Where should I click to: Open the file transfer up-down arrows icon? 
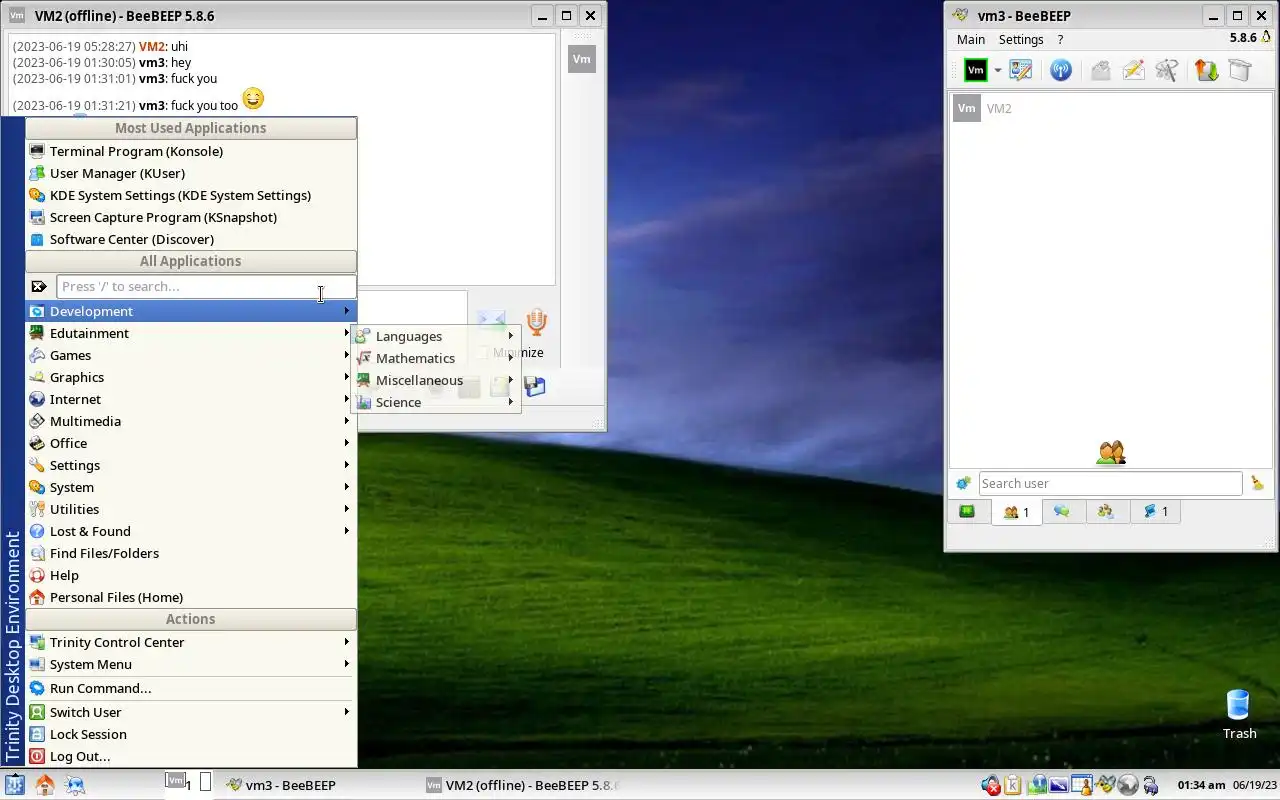coord(1206,70)
